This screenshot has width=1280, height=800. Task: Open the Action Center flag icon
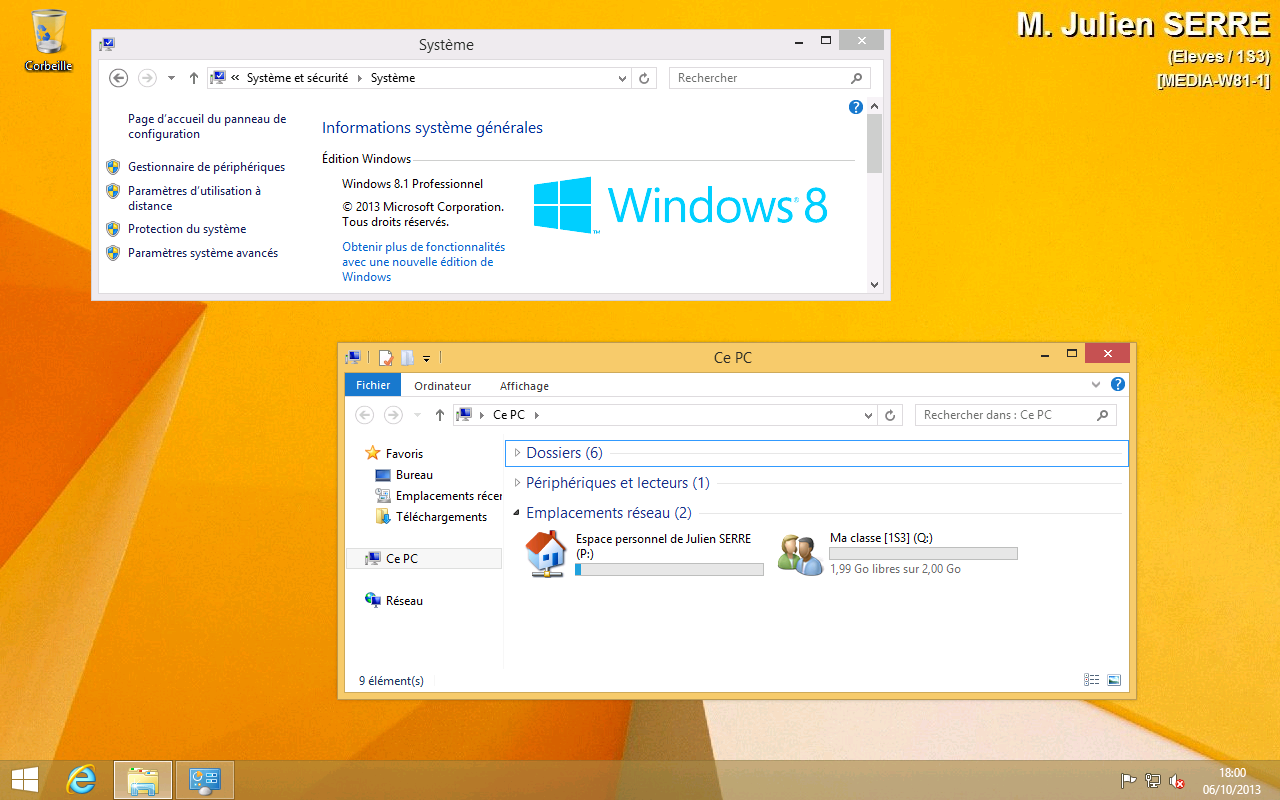1128,781
